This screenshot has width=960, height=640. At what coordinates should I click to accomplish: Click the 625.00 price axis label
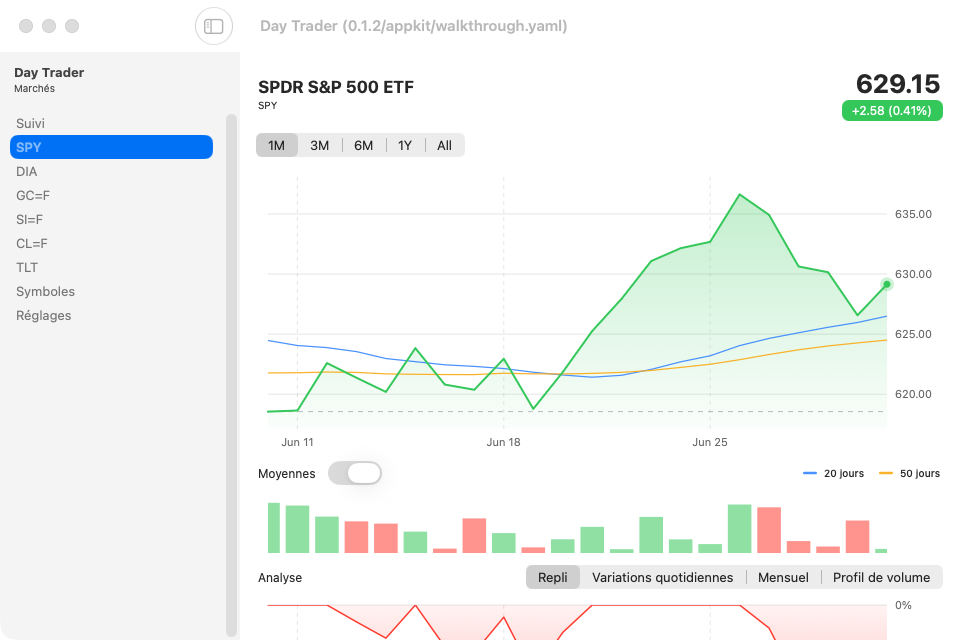point(913,334)
